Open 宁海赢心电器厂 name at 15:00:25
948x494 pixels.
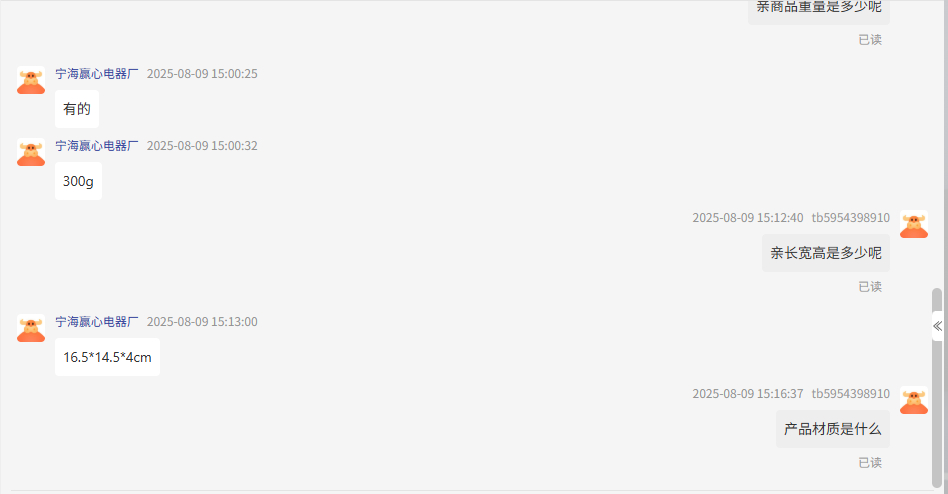click(97, 74)
